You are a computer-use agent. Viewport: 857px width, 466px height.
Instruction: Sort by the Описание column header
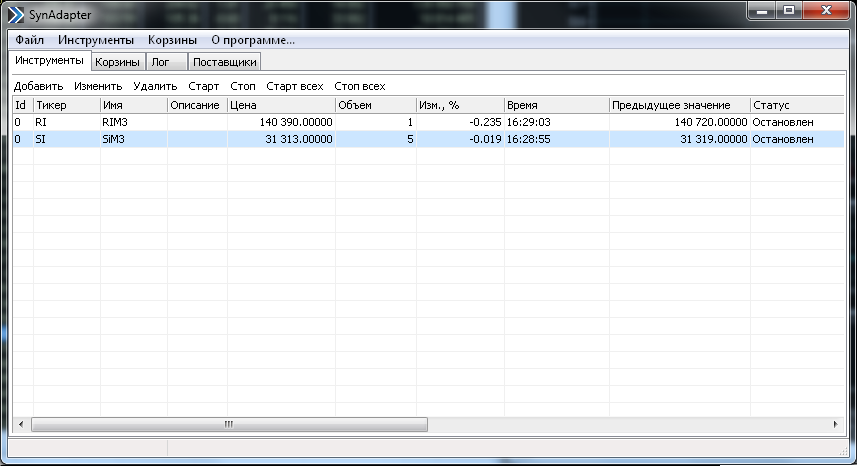click(x=197, y=105)
